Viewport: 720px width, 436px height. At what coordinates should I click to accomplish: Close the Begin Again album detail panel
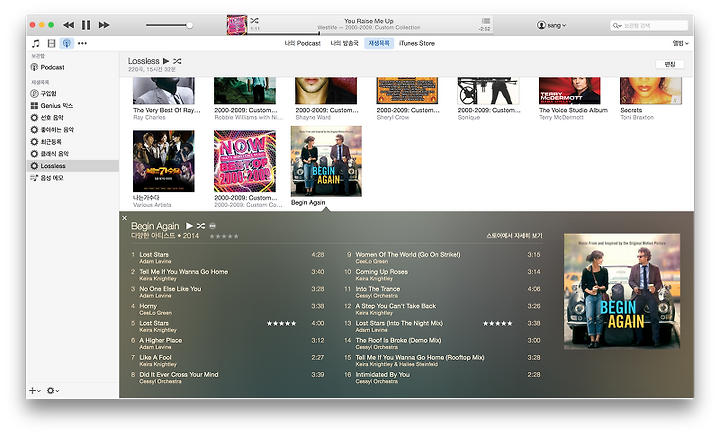tap(124, 218)
